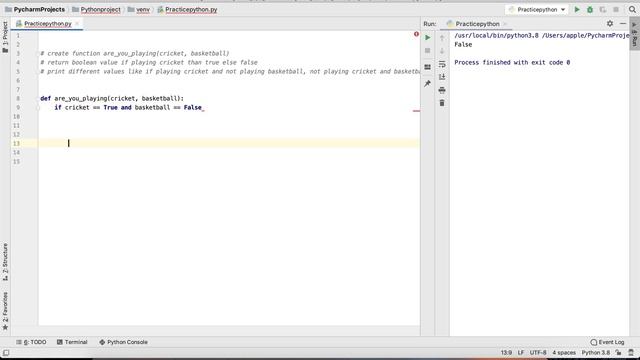Click Pythonproject breadcrumb
Image resolution: width=640 pixels, height=360 pixels.
96,9
